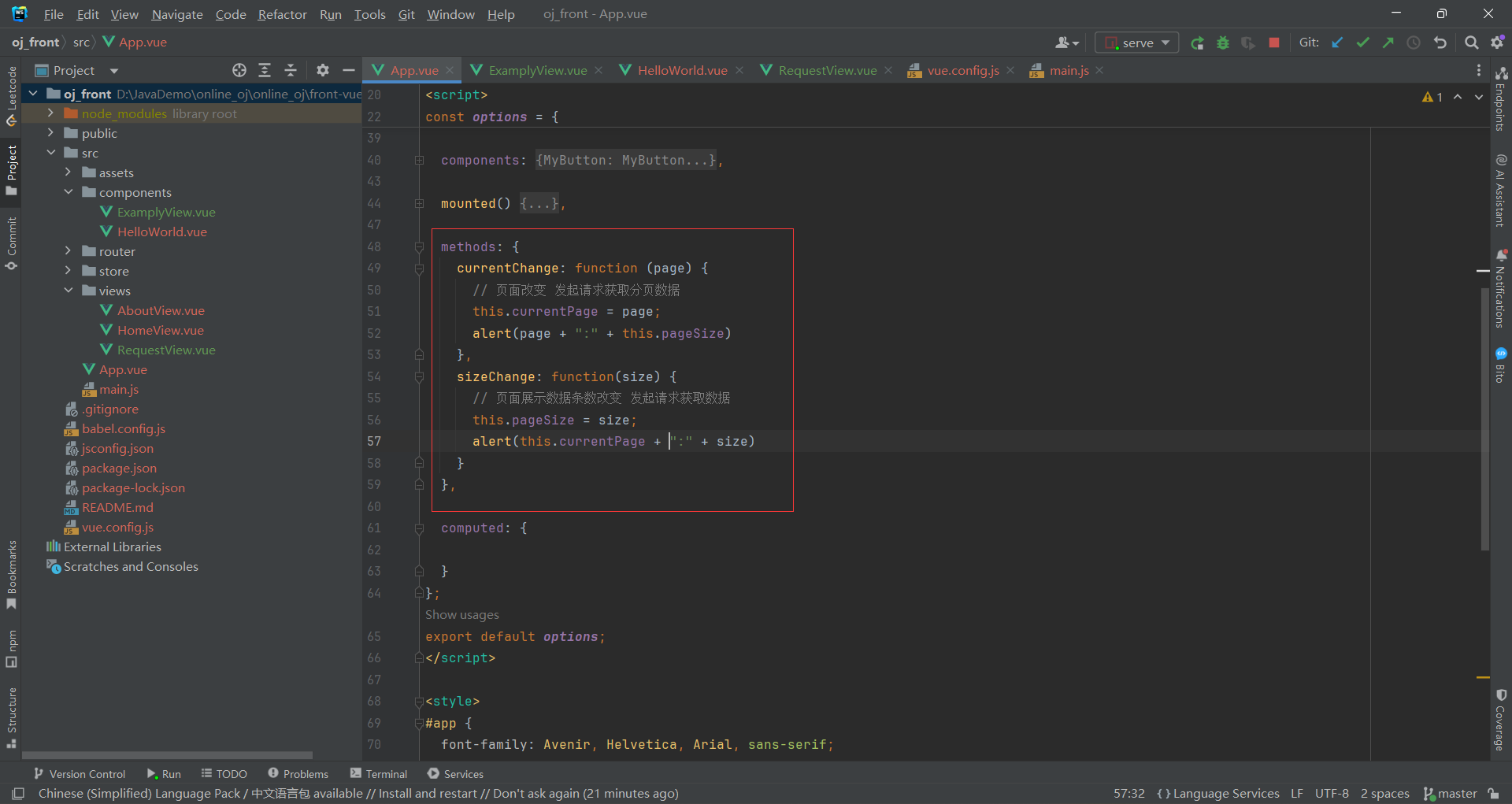1512x804 pixels.
Task: Unfold the mounted() code block
Action: coord(419,203)
